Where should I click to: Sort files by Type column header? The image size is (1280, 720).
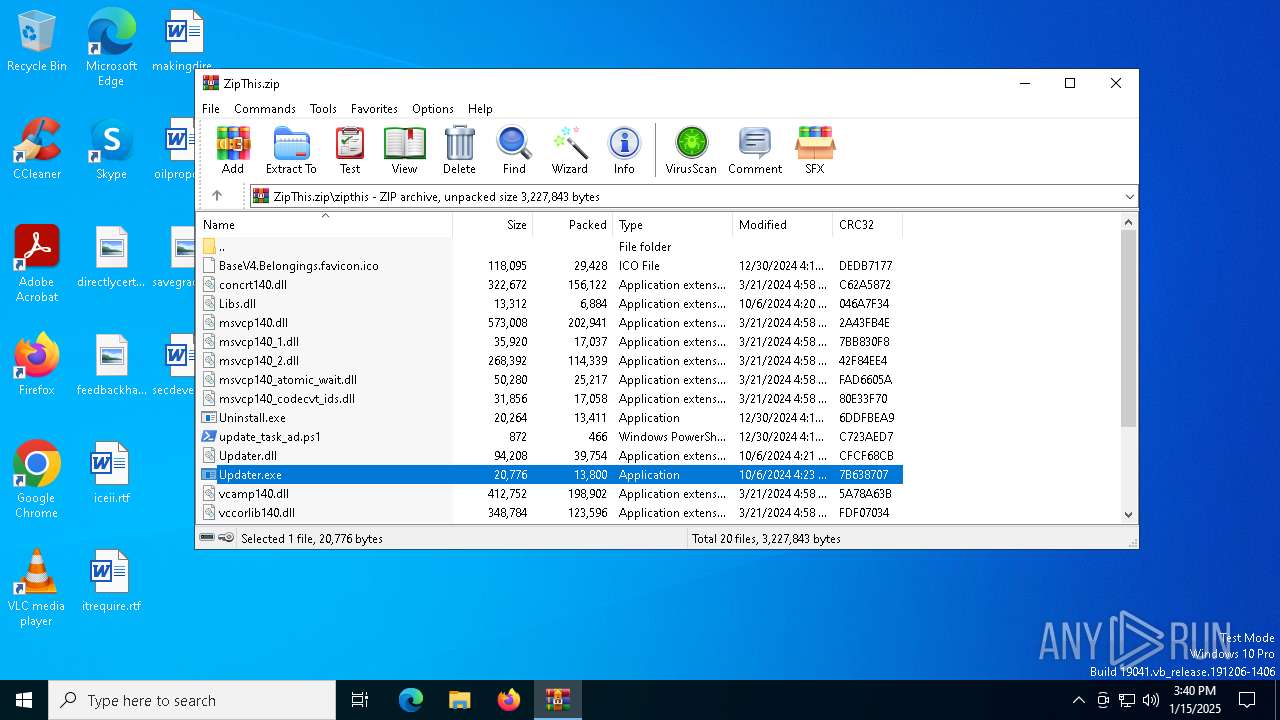[x=673, y=225]
